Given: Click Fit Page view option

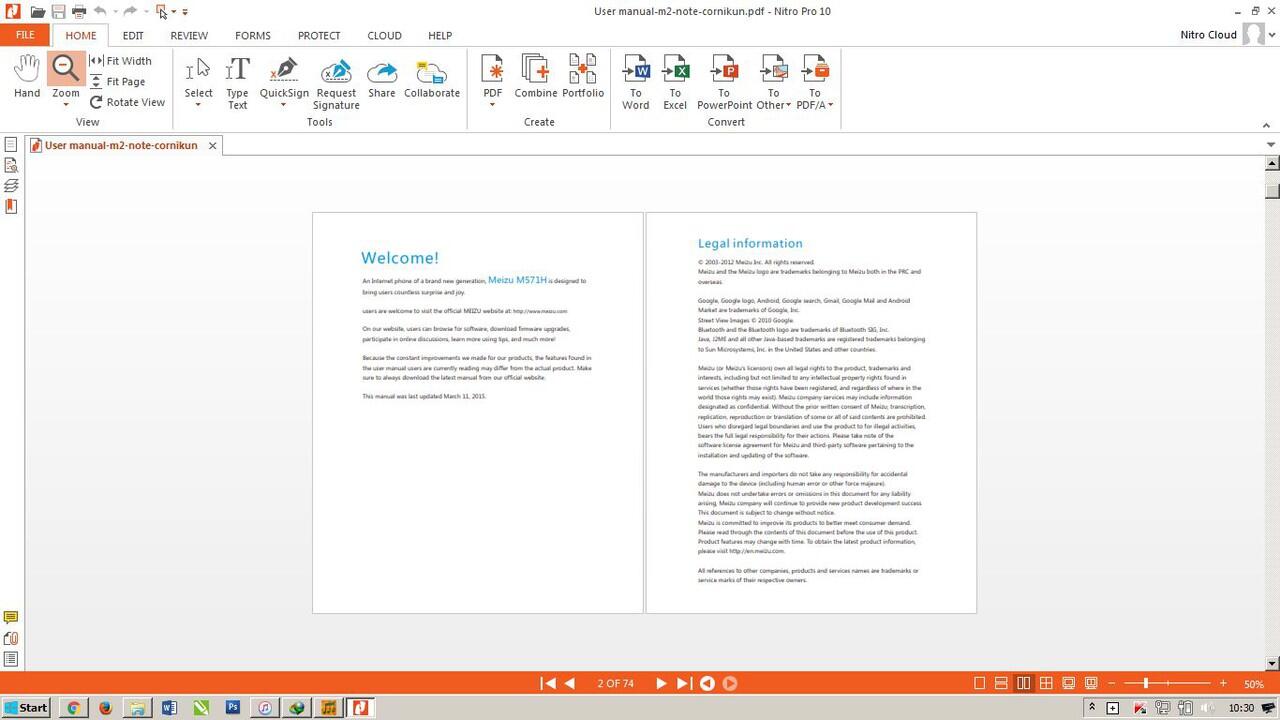Looking at the screenshot, I should tap(118, 82).
